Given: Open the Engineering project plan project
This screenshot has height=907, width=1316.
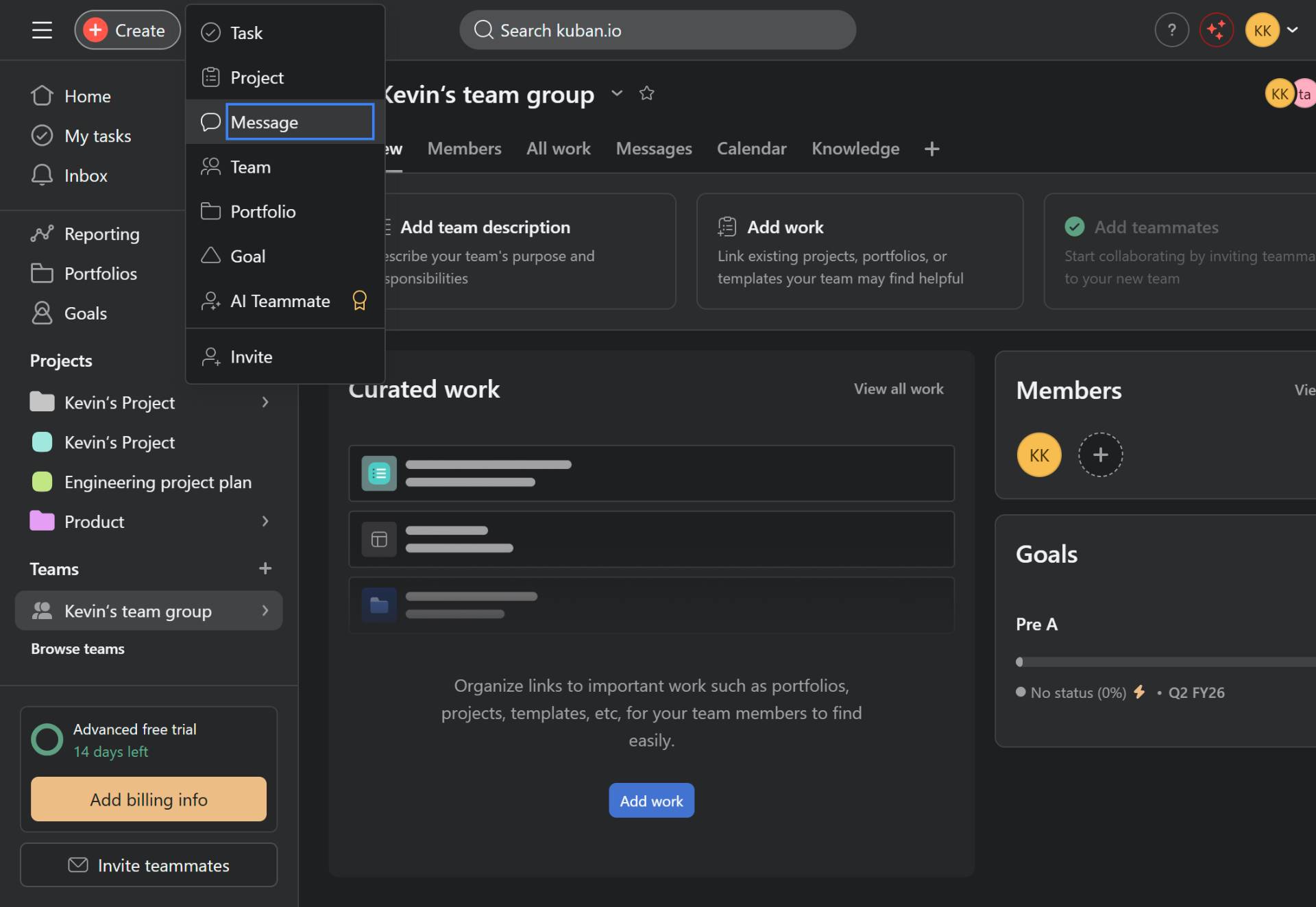Looking at the screenshot, I should click(158, 482).
